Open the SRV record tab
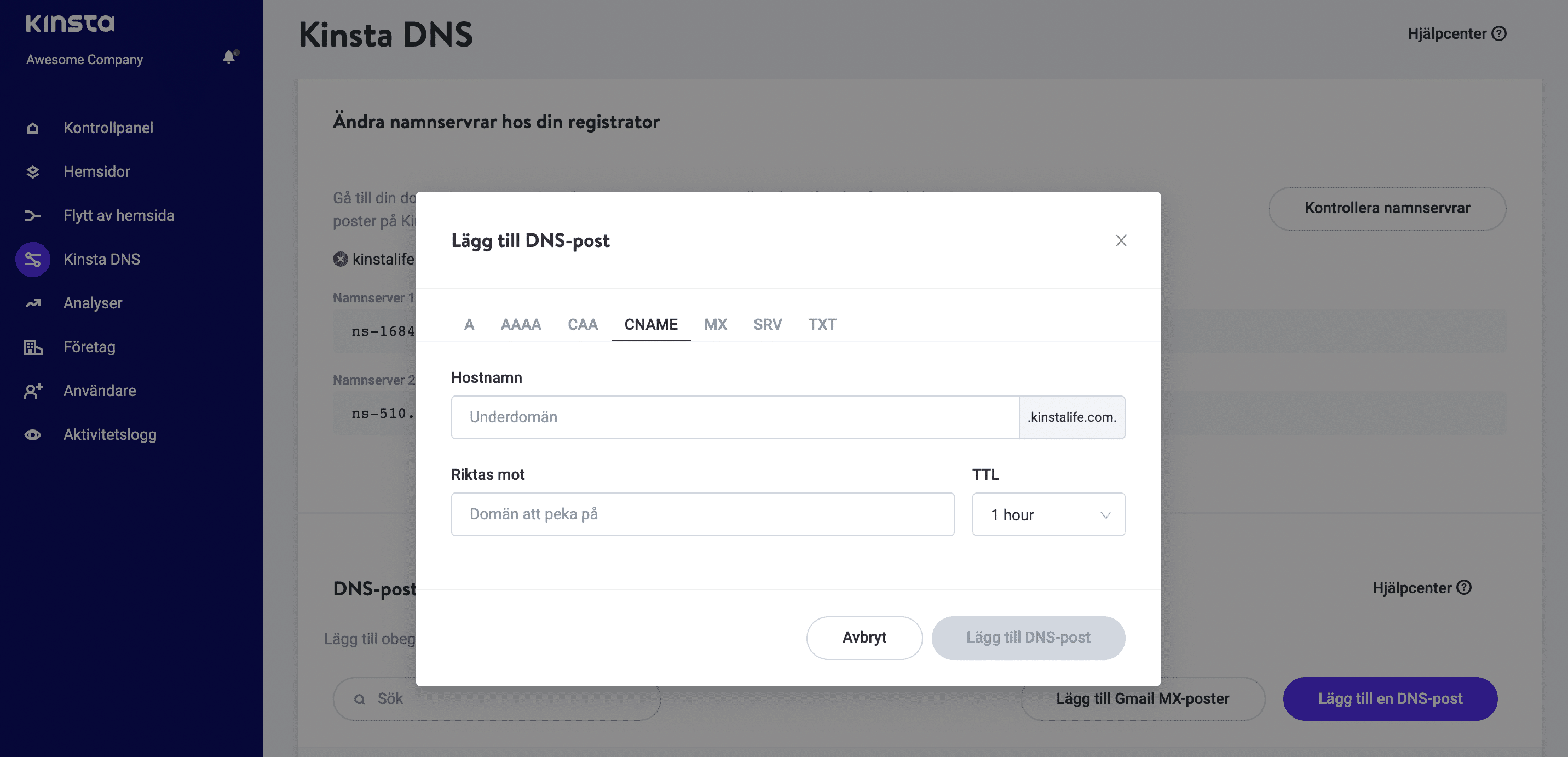This screenshot has width=1568, height=757. 767,325
